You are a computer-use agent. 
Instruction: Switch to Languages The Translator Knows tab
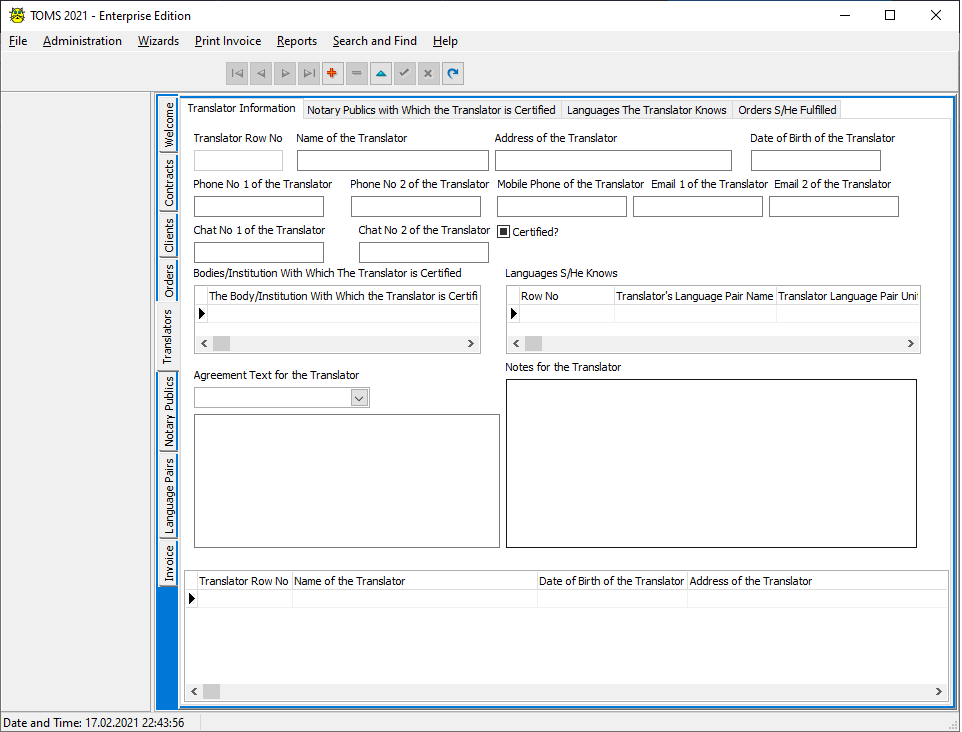(646, 110)
